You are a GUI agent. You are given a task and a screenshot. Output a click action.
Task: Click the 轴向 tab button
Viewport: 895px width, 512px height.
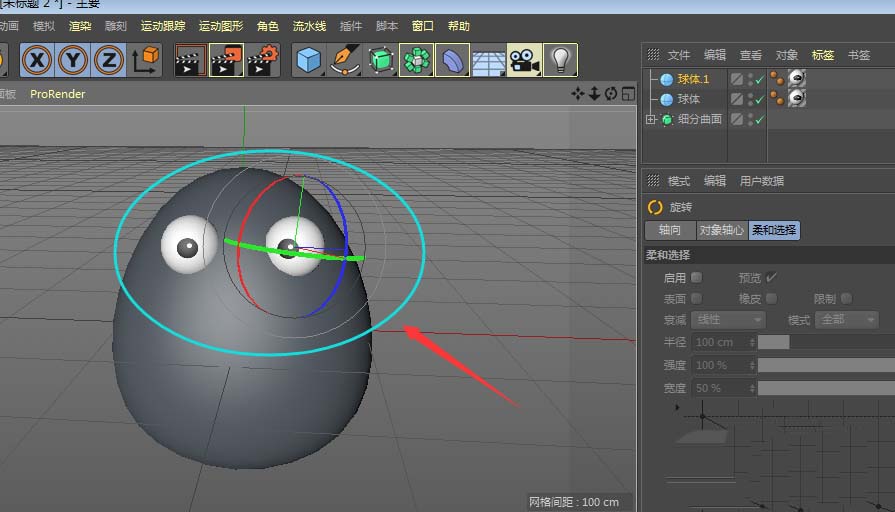click(x=669, y=230)
